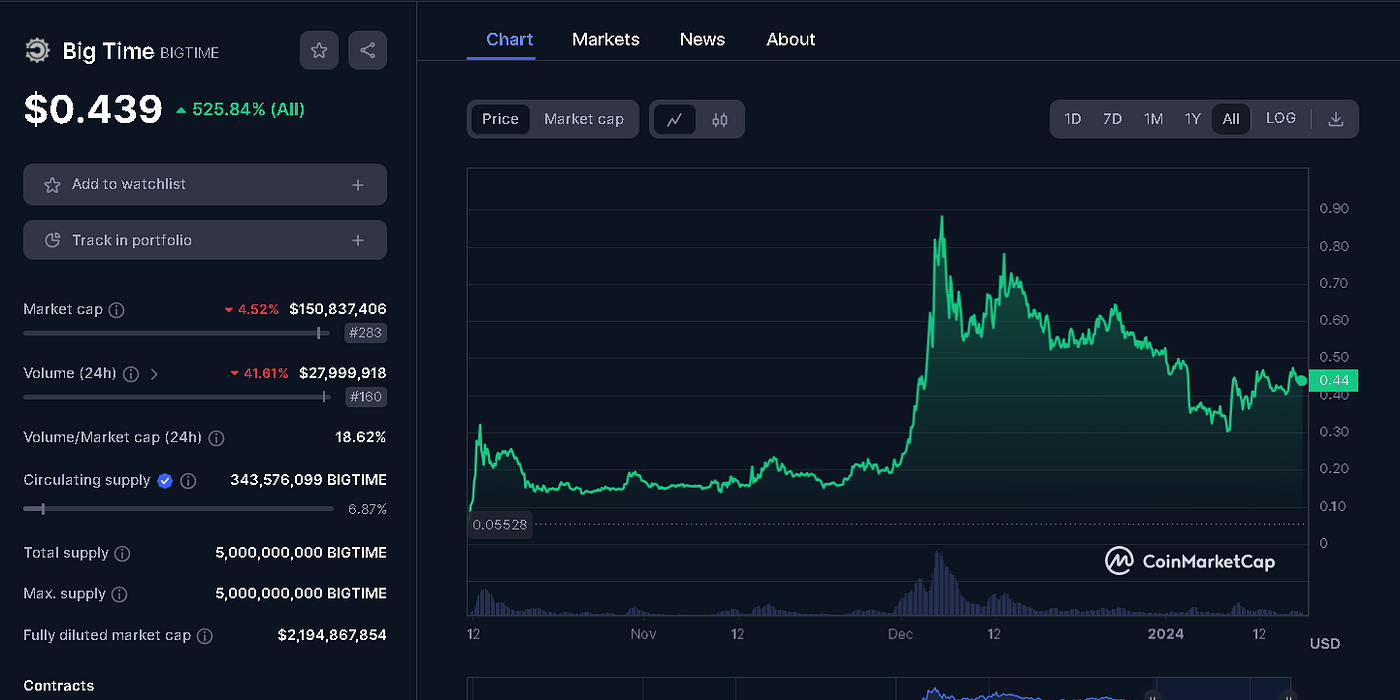This screenshot has width=1400, height=700.
Task: Click the Market cap rank slider bar
Action: pos(178,333)
